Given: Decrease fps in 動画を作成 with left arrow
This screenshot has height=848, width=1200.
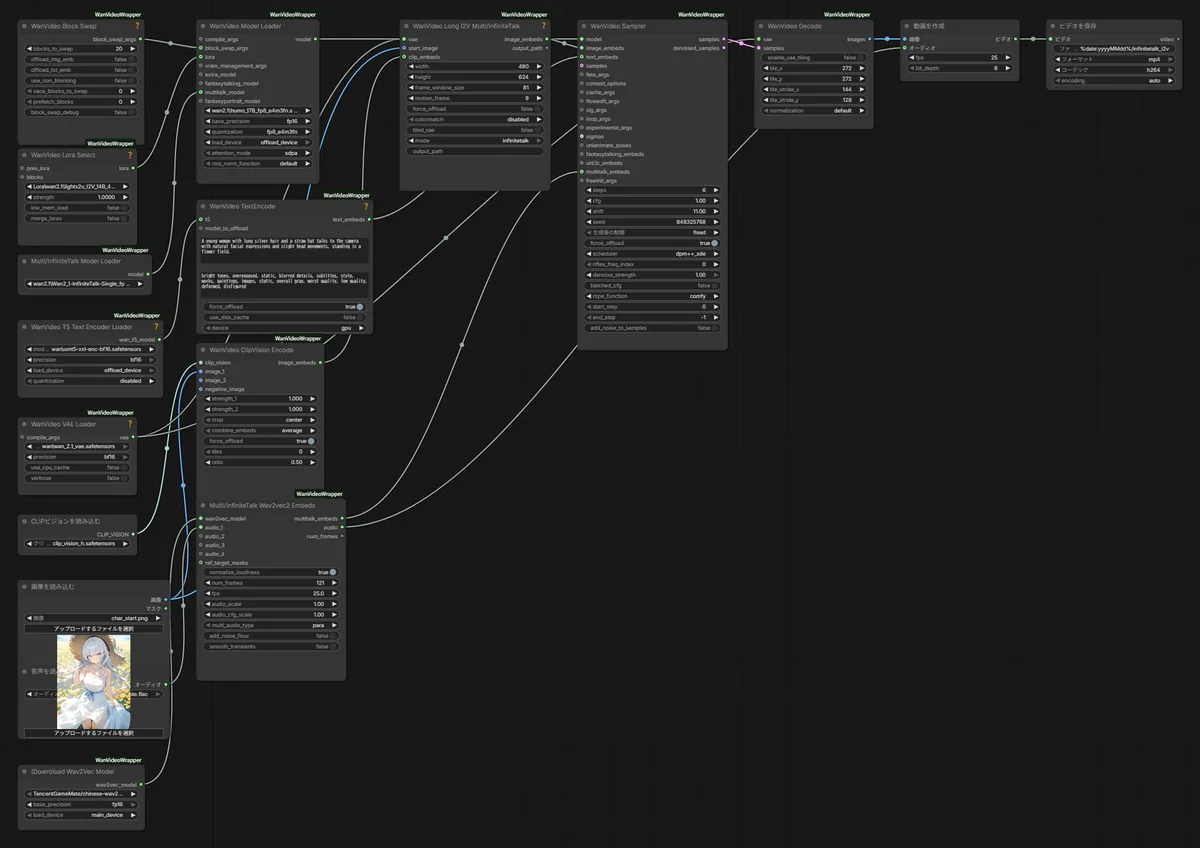Looking at the screenshot, I should click(x=911, y=58).
